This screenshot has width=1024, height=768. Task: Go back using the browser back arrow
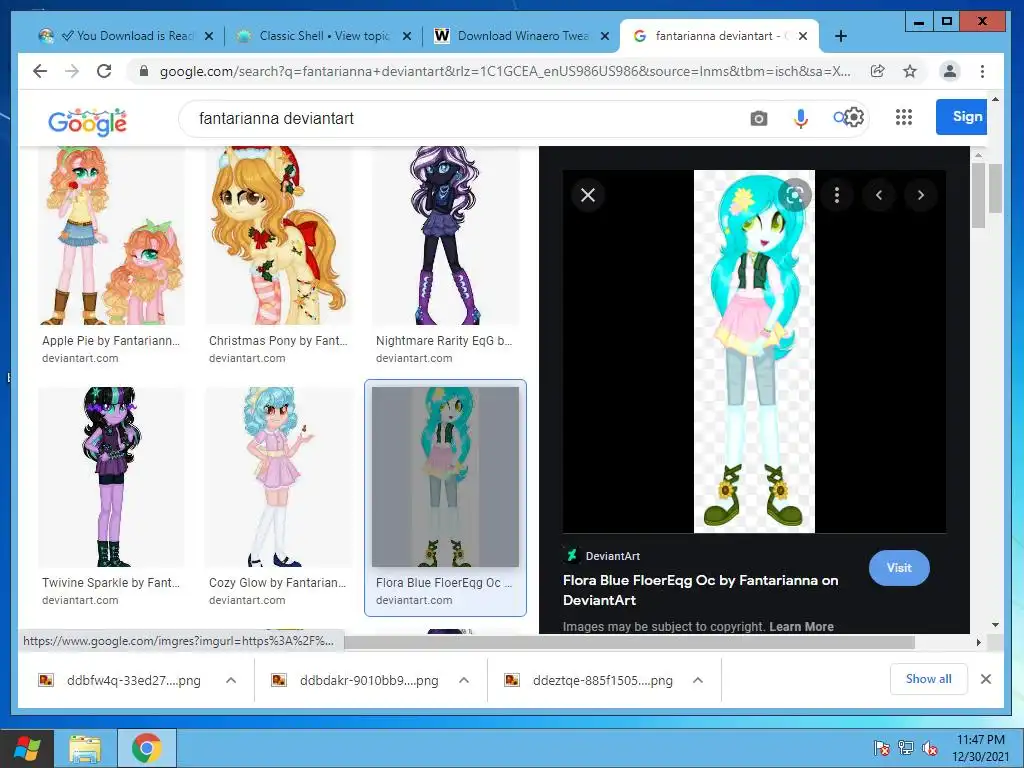pos(40,71)
